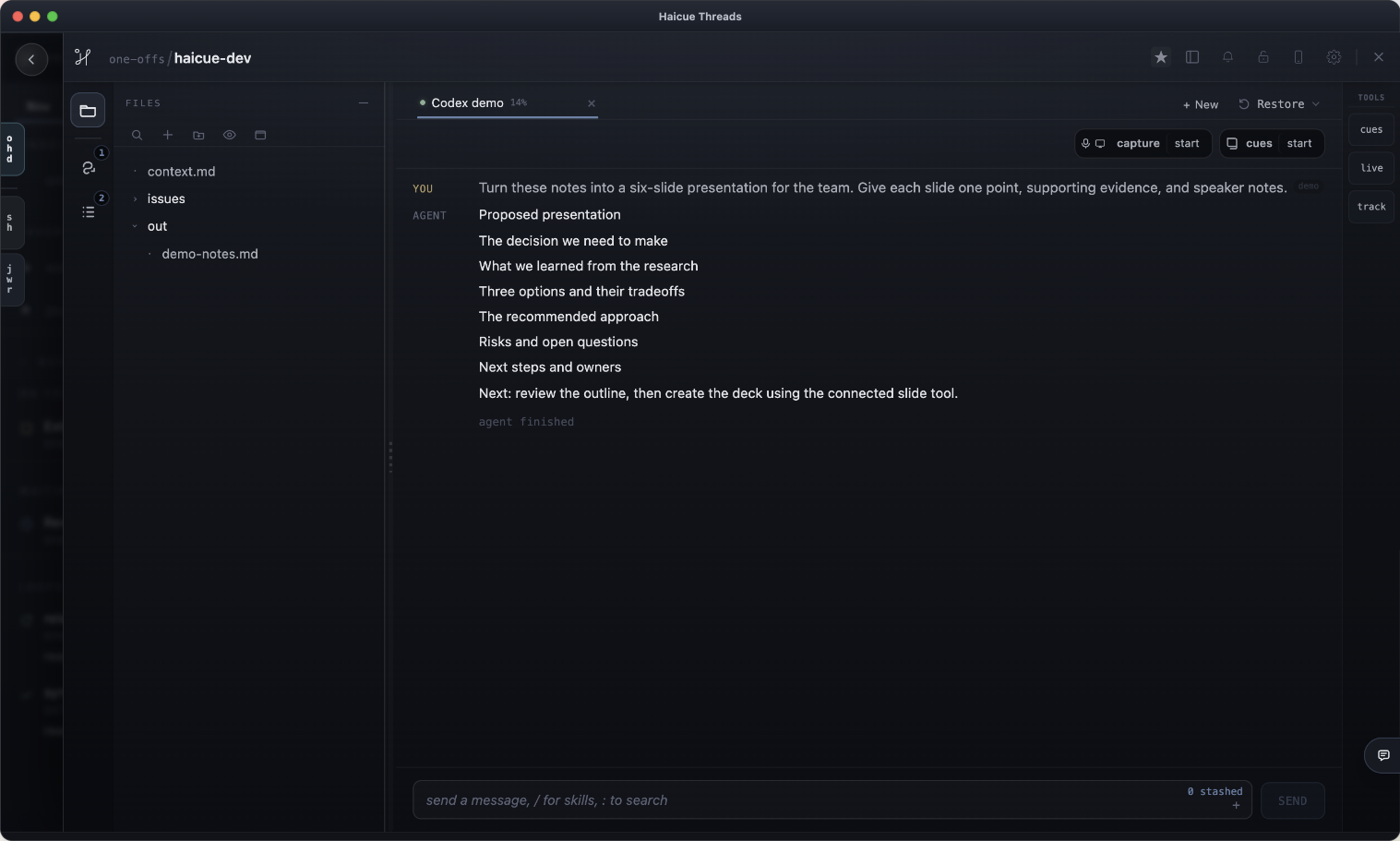Collapse the out folder
Image resolution: width=1400 pixels, height=841 pixels.
157,226
